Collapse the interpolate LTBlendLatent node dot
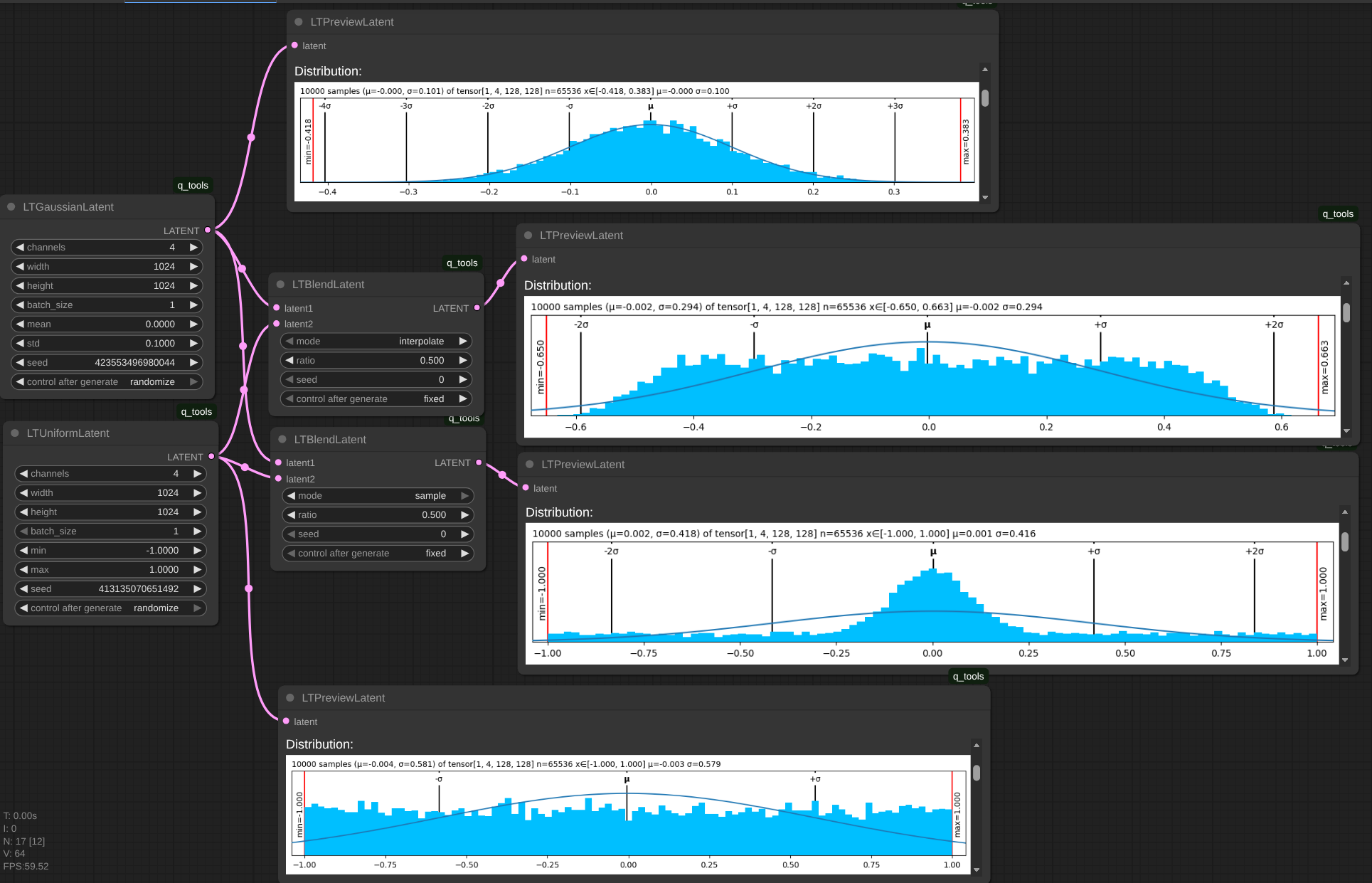The width and height of the screenshot is (1372, 883). pos(280,285)
